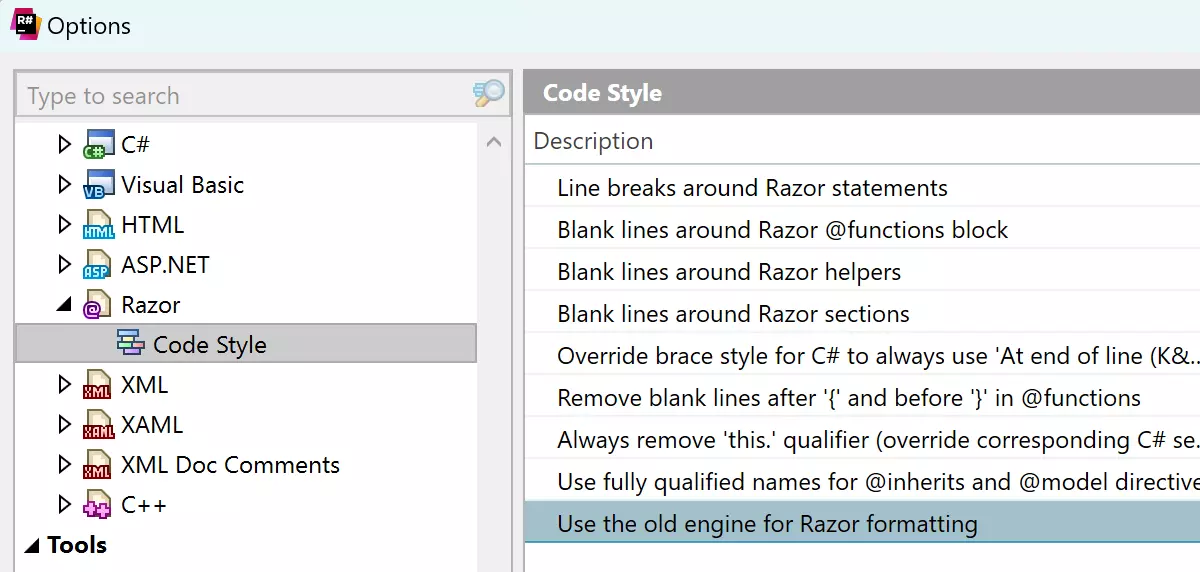The image size is (1200, 572).
Task: Collapse the Razor tree node
Action: (x=65, y=306)
